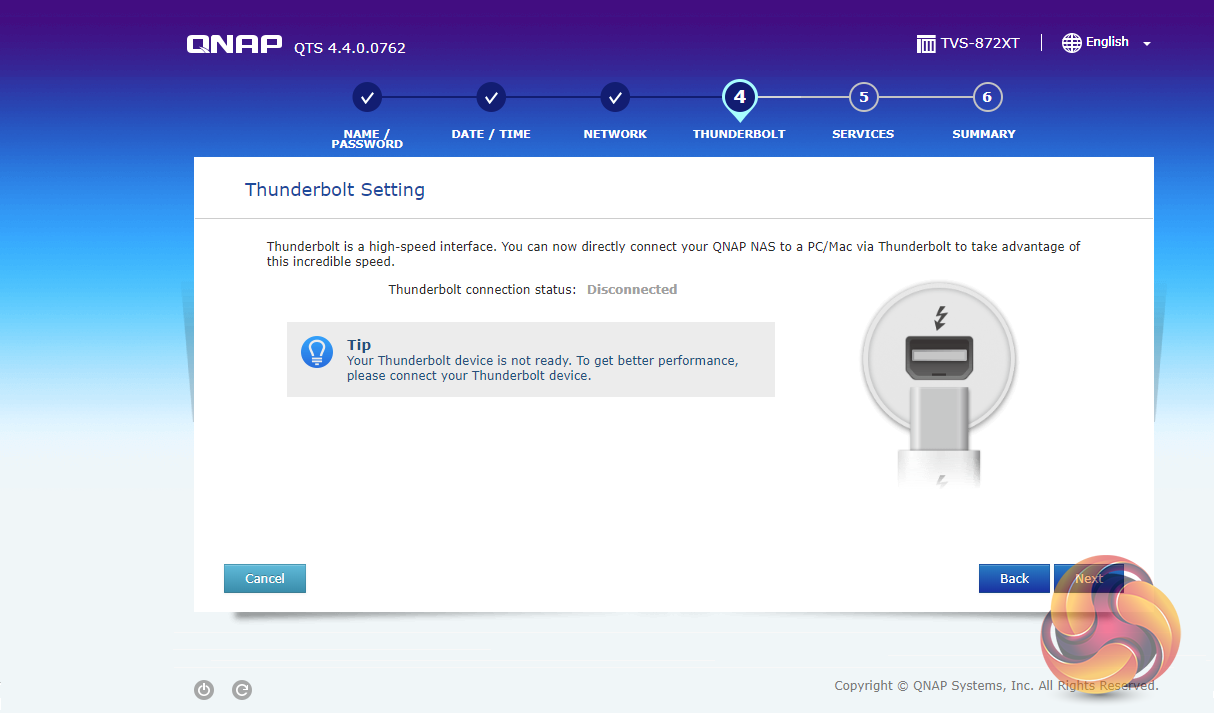1214x713 pixels.
Task: Click the Back button
Action: (x=1014, y=578)
